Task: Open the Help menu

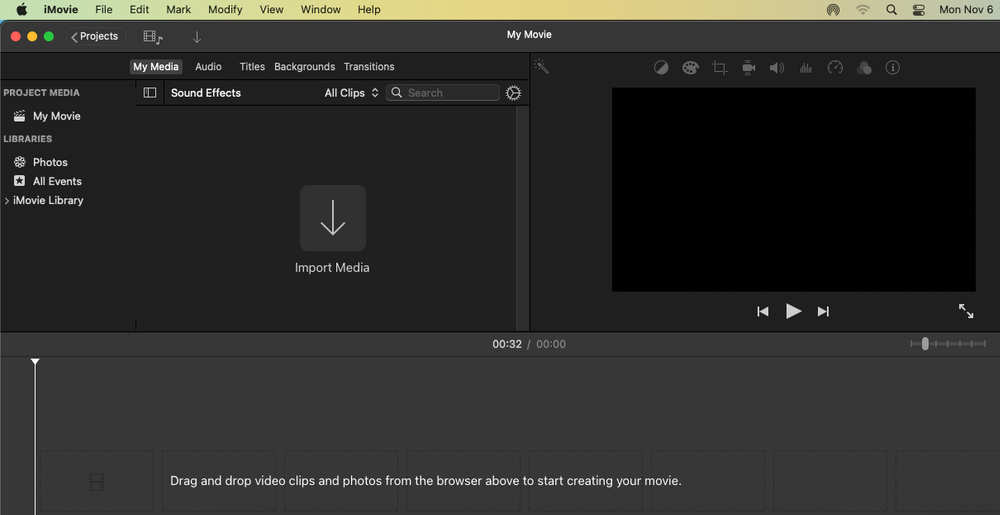Action: click(369, 10)
